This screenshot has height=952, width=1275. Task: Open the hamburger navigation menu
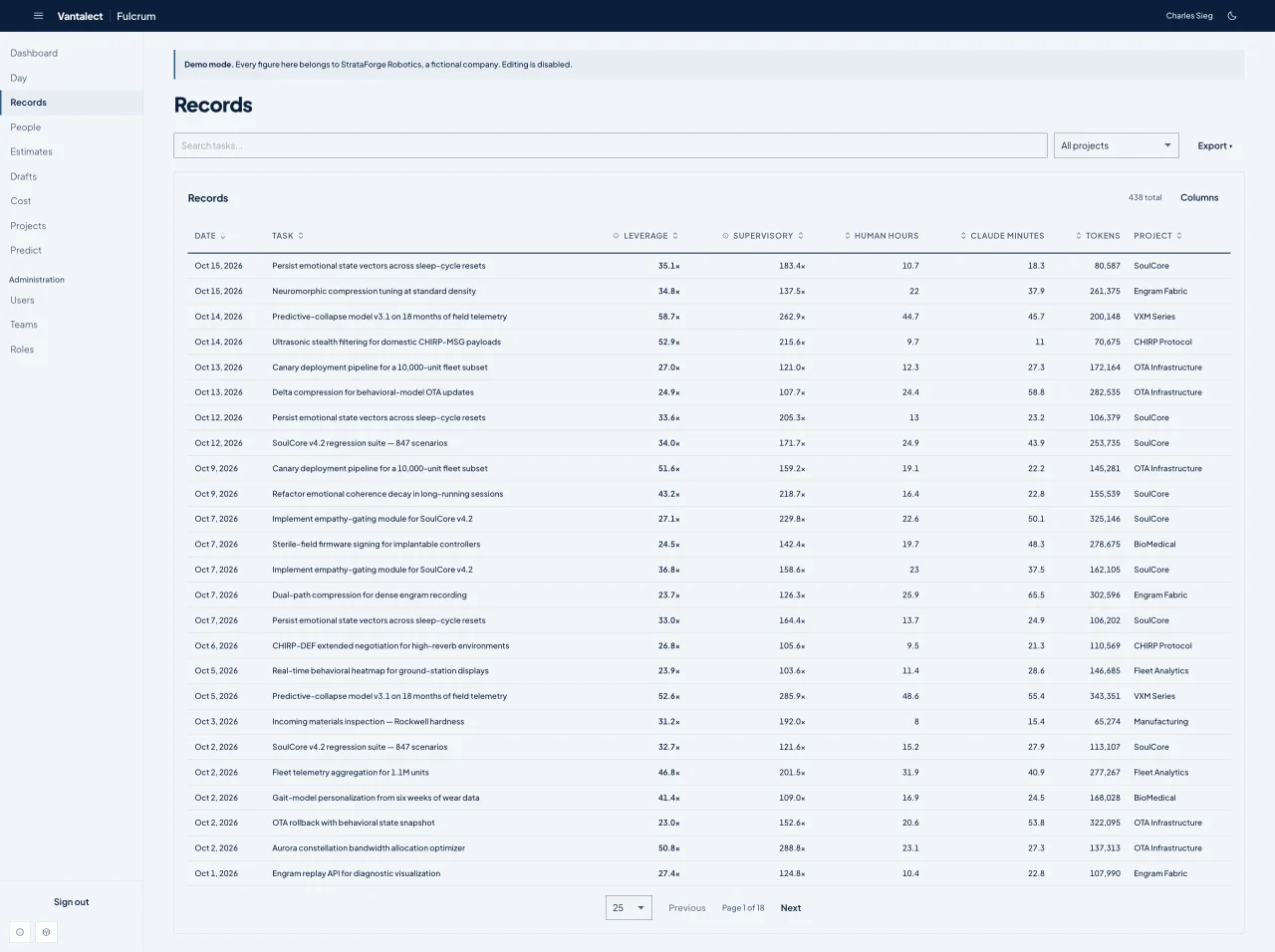click(39, 16)
